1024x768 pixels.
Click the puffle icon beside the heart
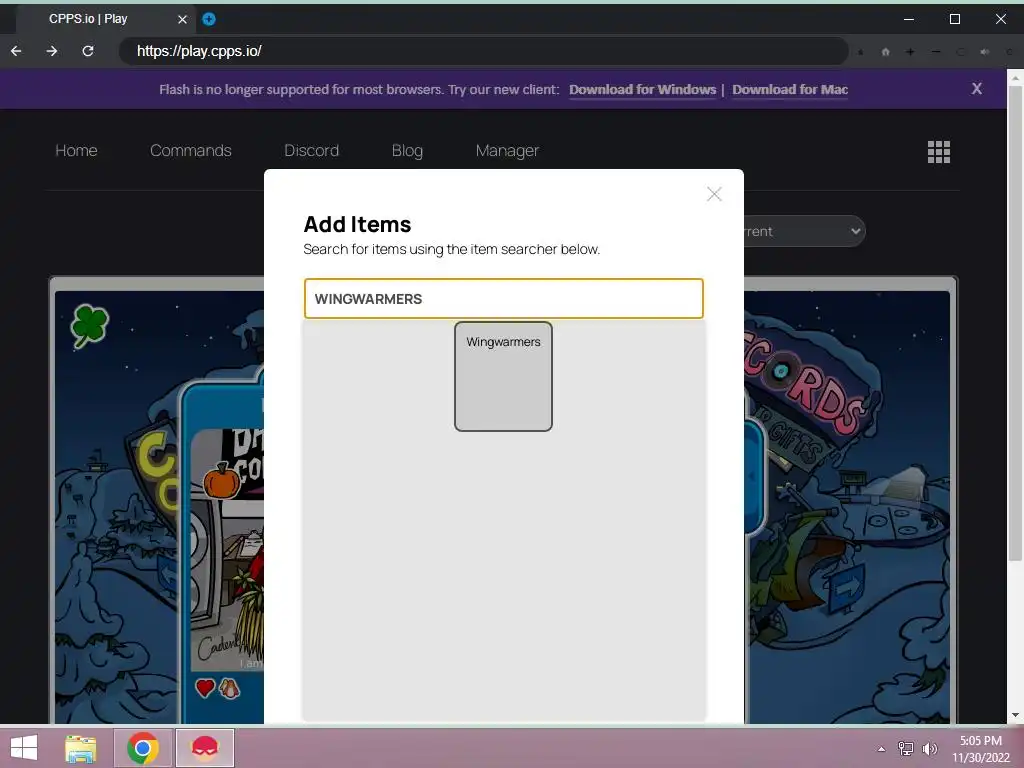tap(229, 688)
